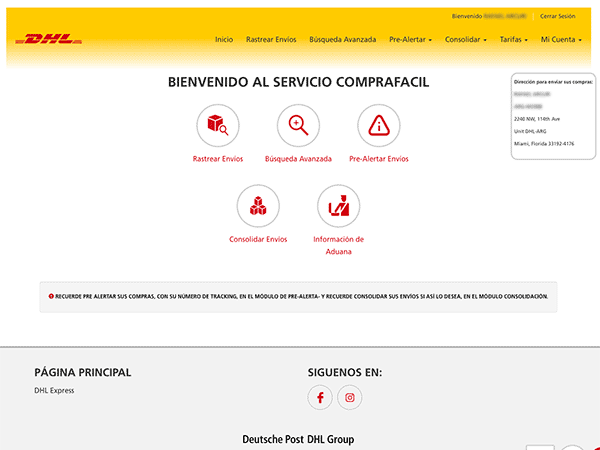600x450 pixels.
Task: Select the Búsqueda Avanzada magnifier icon
Action: (298, 126)
